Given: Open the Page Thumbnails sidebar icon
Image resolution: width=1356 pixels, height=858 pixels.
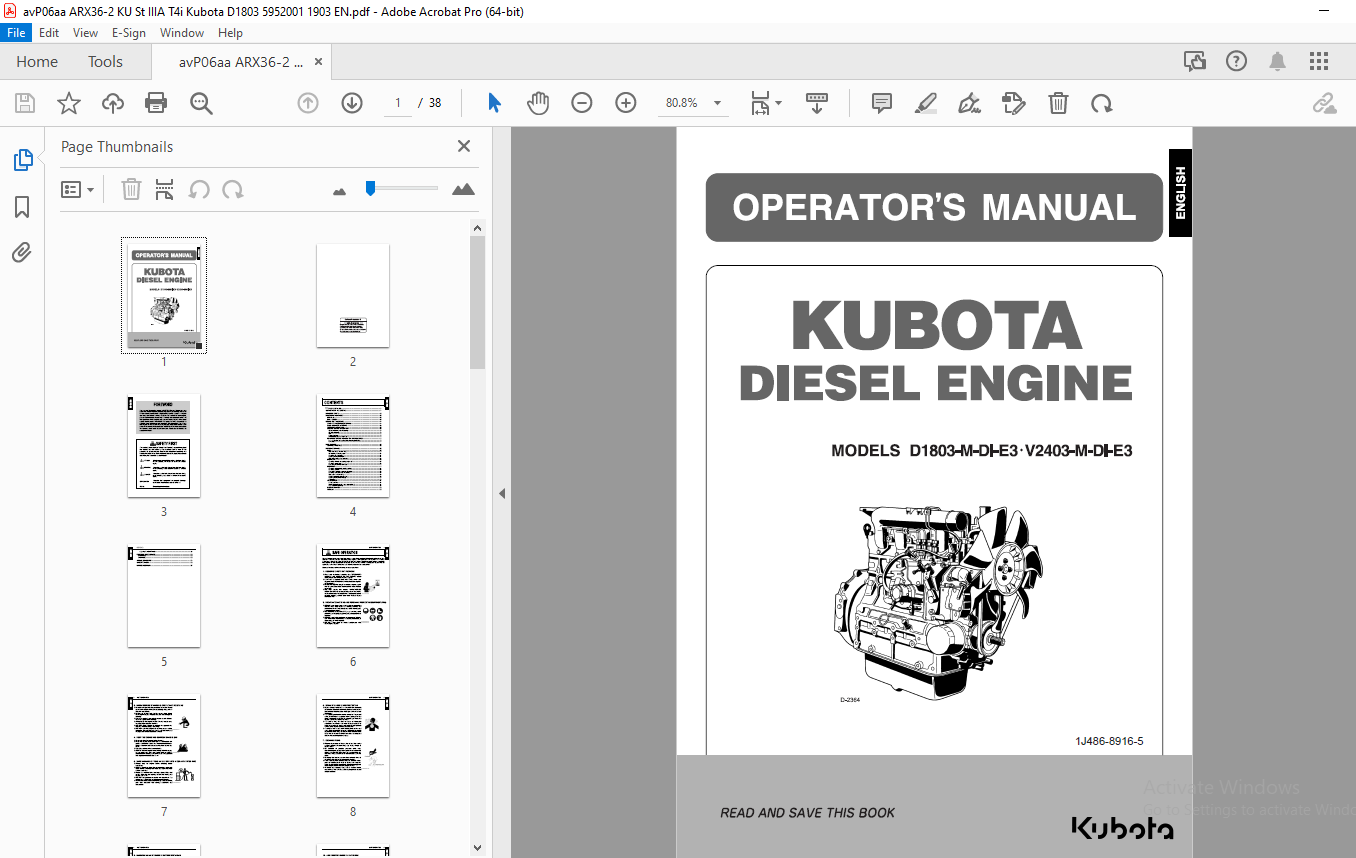Looking at the screenshot, I should tap(22, 160).
